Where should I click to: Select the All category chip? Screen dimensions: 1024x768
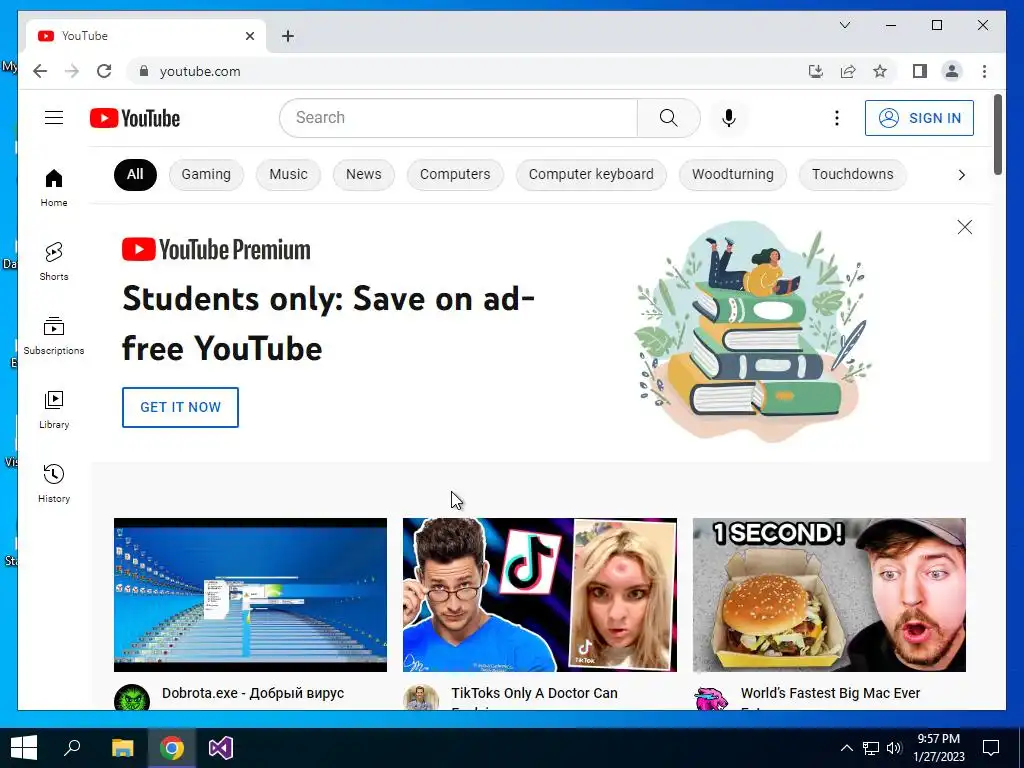[x=135, y=174]
